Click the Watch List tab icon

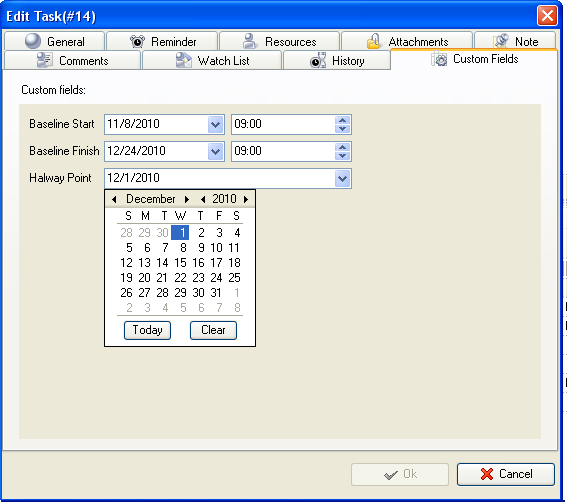pyautogui.click(x=184, y=60)
